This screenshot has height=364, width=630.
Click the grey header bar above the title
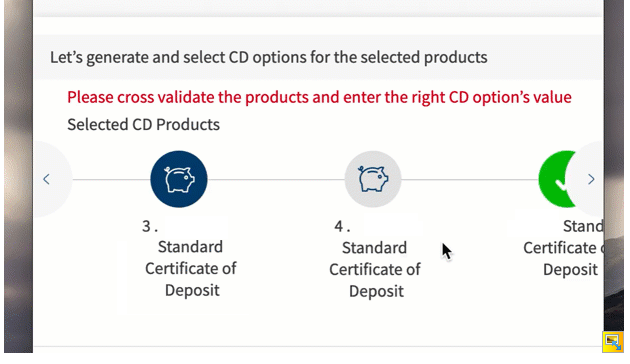(318, 8)
